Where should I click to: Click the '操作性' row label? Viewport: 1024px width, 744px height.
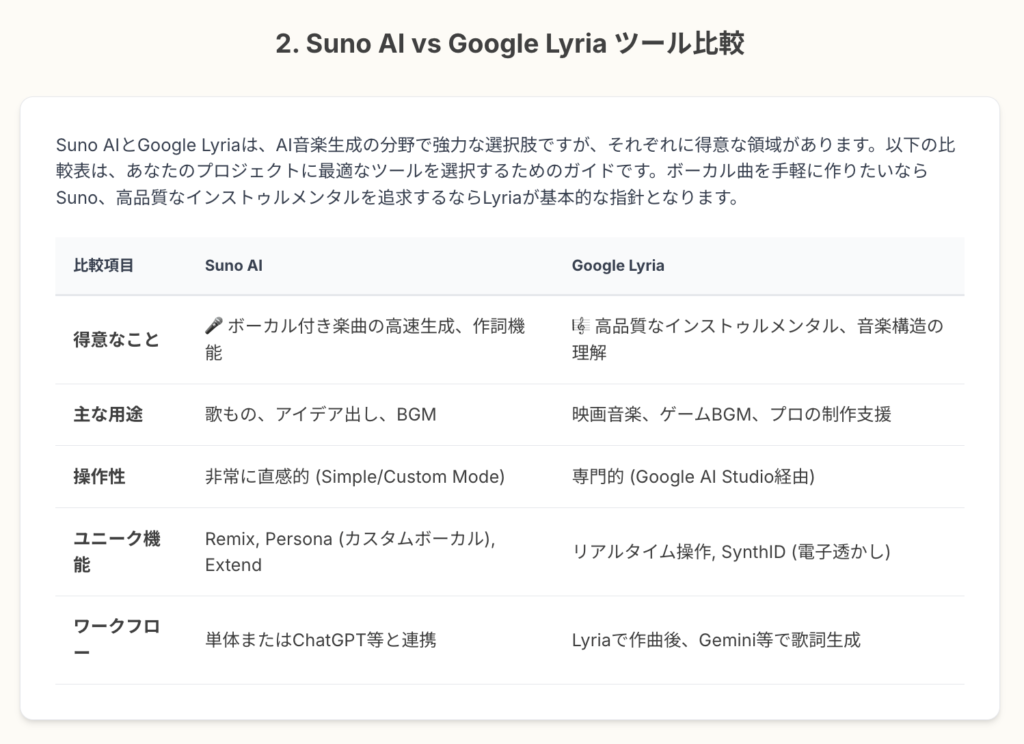point(99,476)
